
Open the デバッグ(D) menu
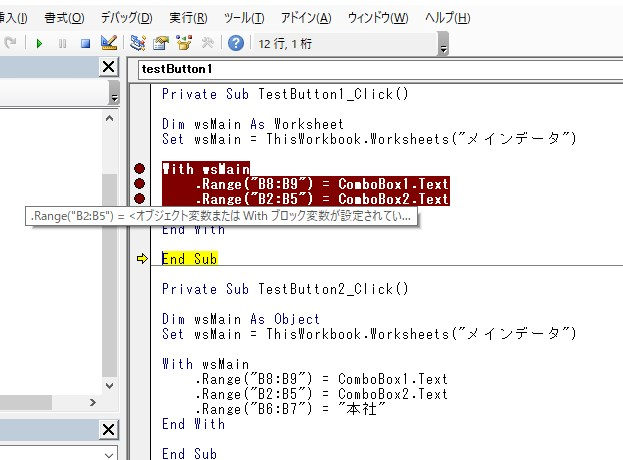pyautogui.click(x=126, y=18)
